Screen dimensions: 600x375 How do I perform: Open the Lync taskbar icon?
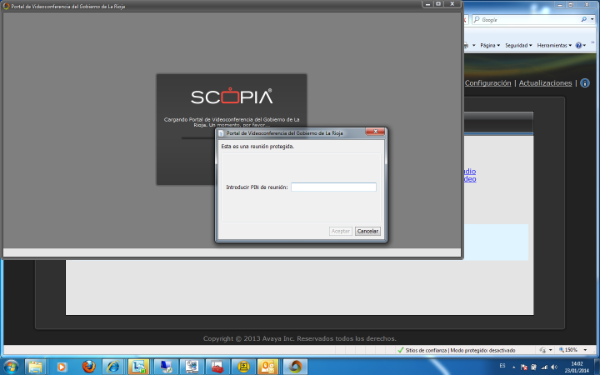(x=139, y=367)
